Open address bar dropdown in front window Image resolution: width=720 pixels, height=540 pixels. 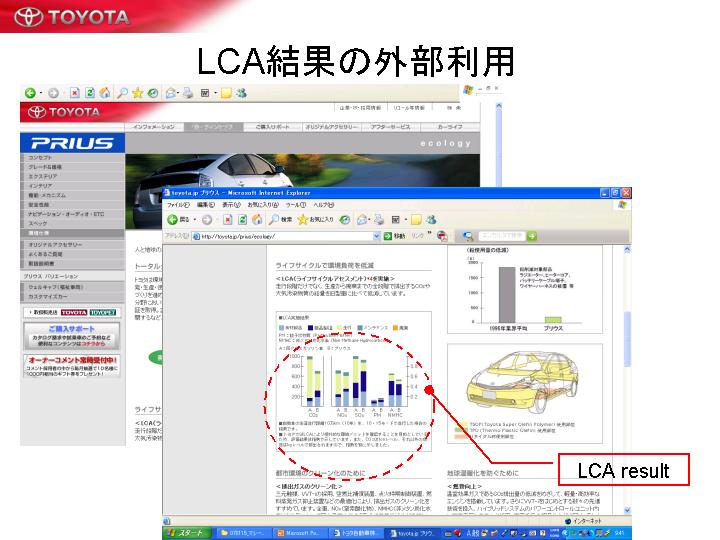[377, 236]
